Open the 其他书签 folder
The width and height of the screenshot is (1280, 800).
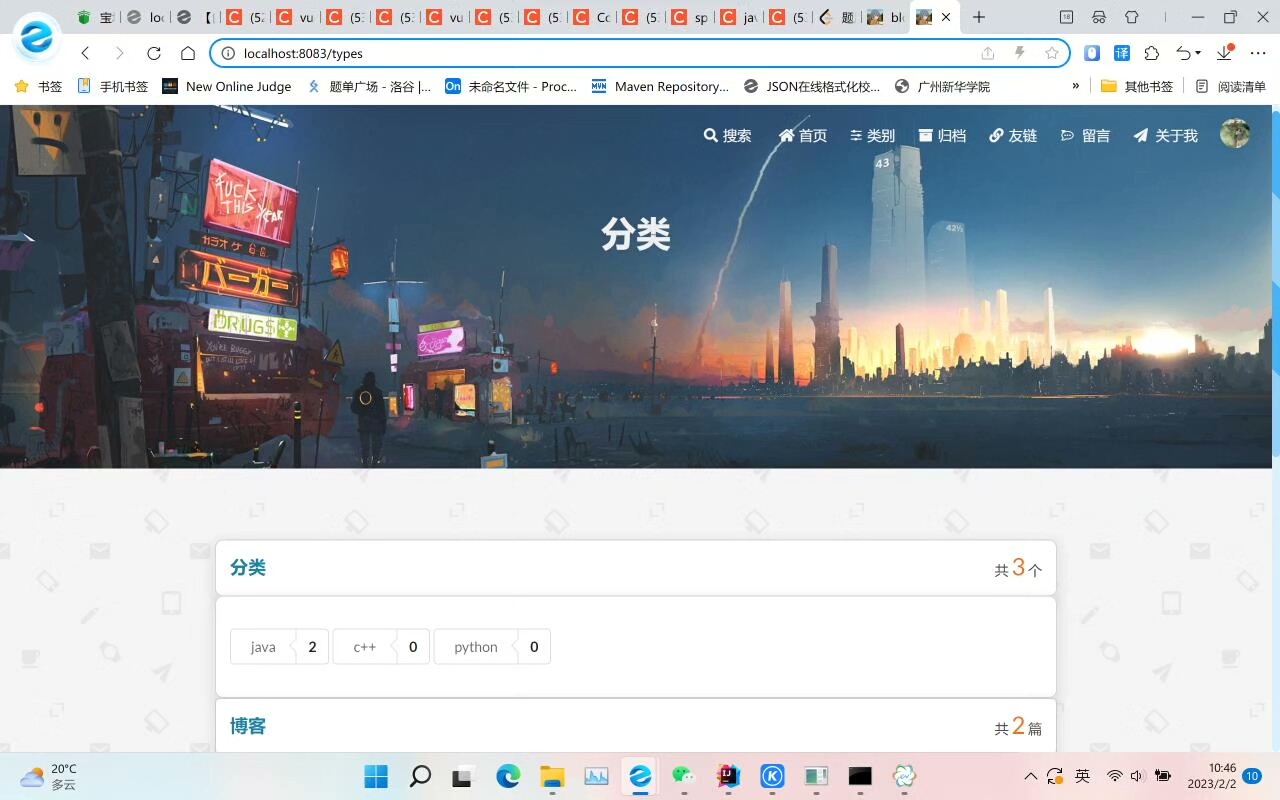point(1137,87)
